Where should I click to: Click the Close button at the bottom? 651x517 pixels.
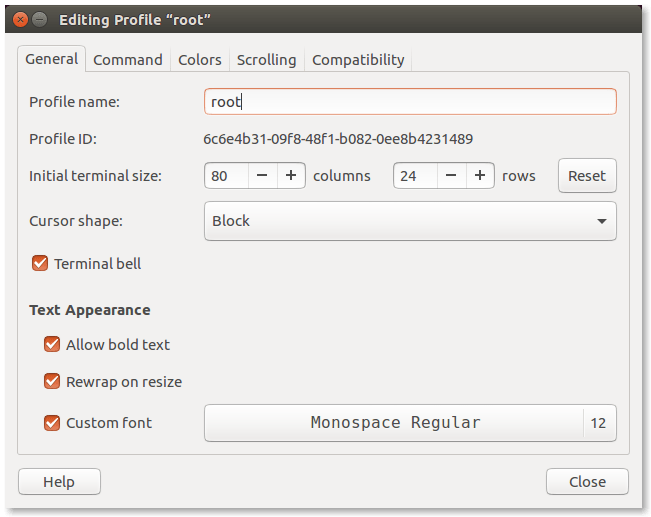587,482
